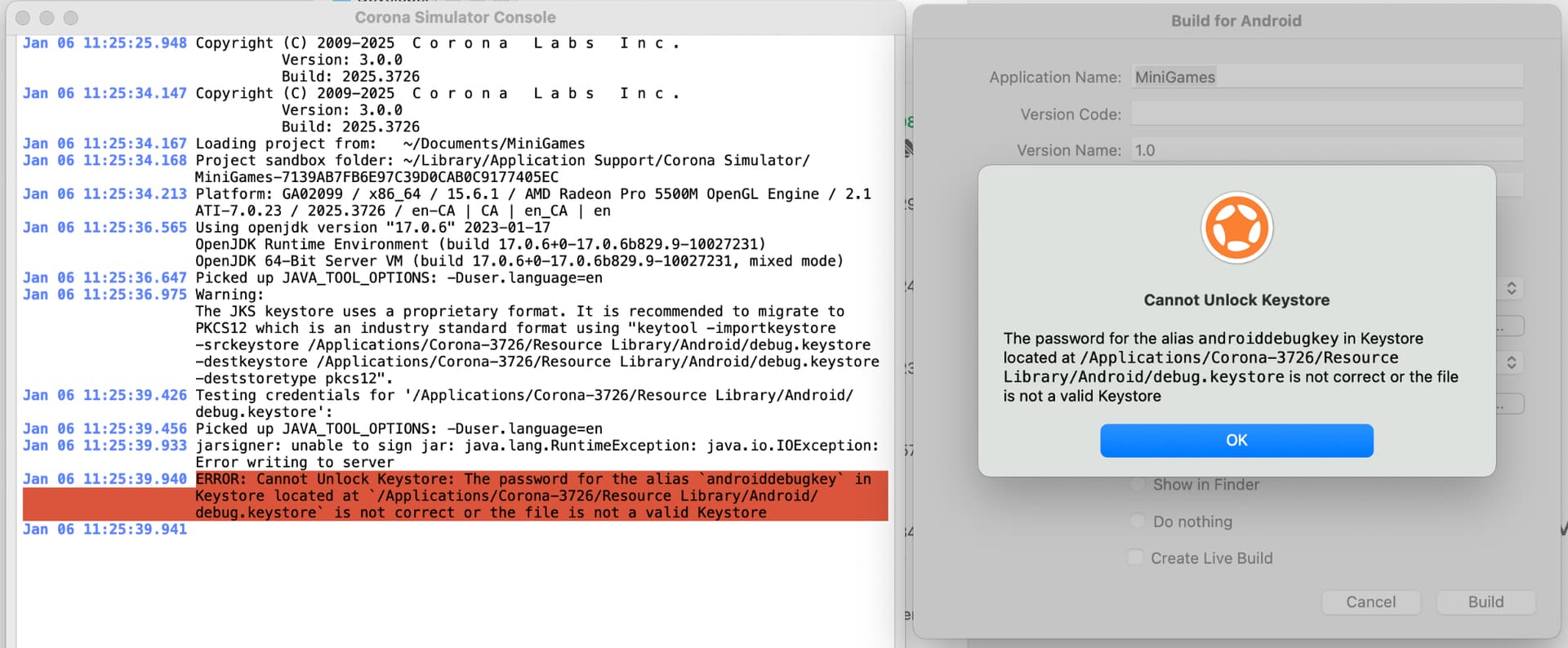This screenshot has width=1568, height=648.
Task: Click the orange Corona logo in the alert
Action: [1236, 228]
